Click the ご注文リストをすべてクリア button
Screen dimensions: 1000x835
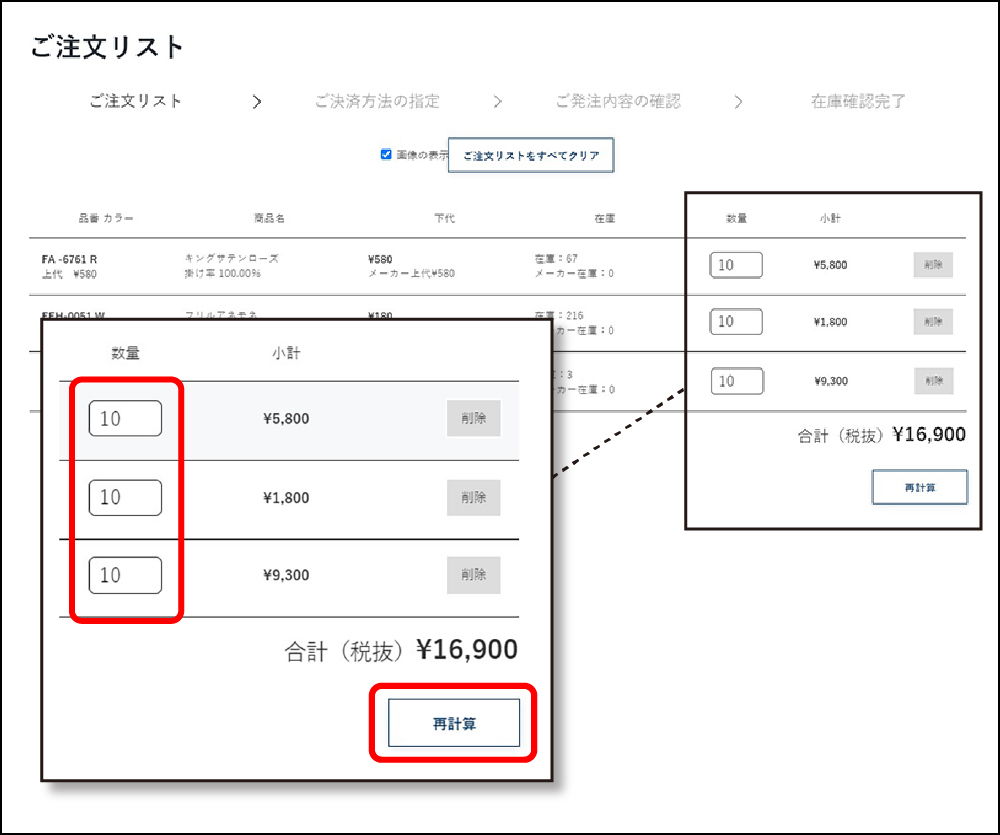point(531,157)
